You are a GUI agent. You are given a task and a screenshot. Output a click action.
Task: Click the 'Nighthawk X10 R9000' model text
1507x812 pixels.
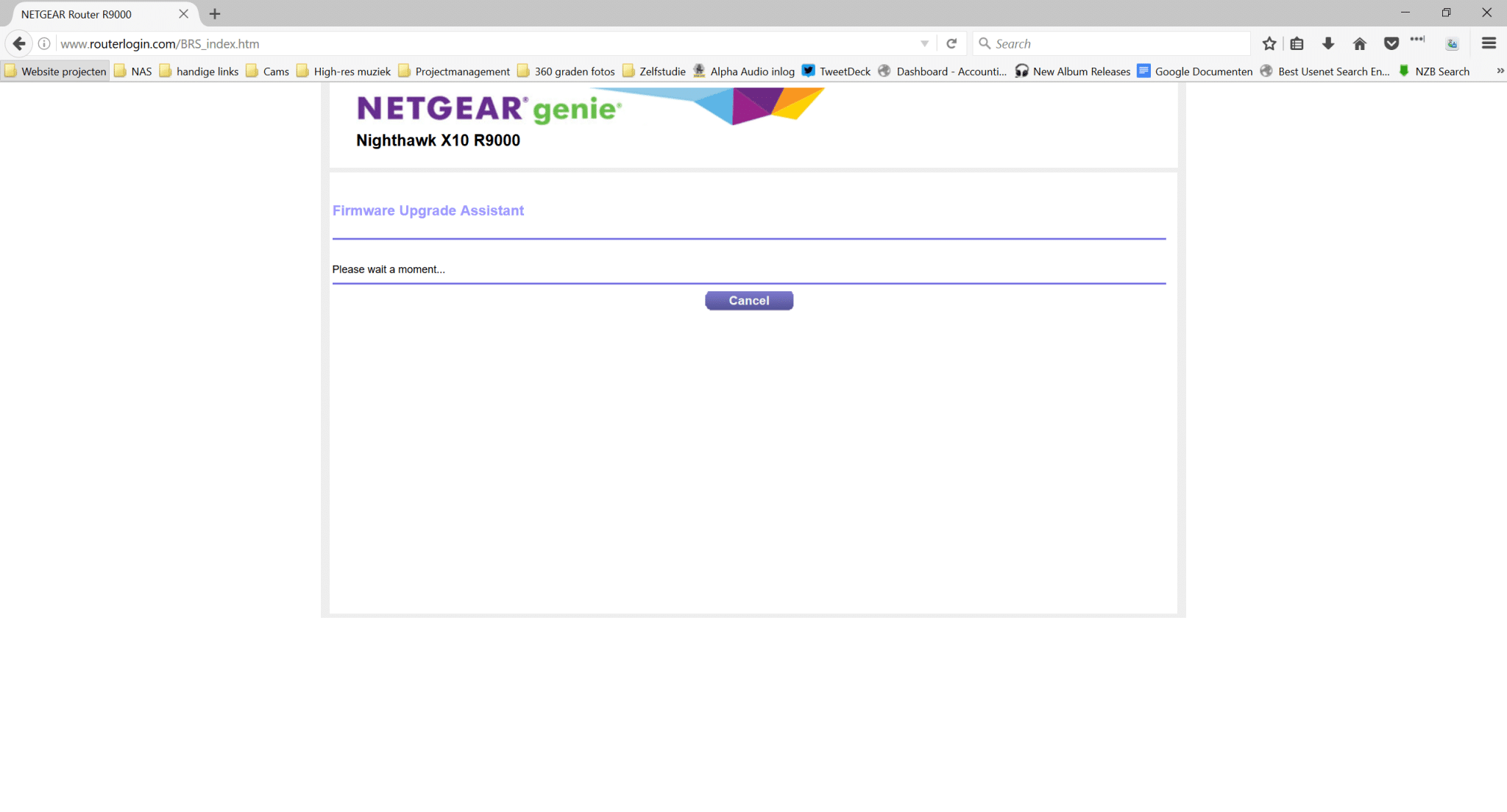pos(438,140)
